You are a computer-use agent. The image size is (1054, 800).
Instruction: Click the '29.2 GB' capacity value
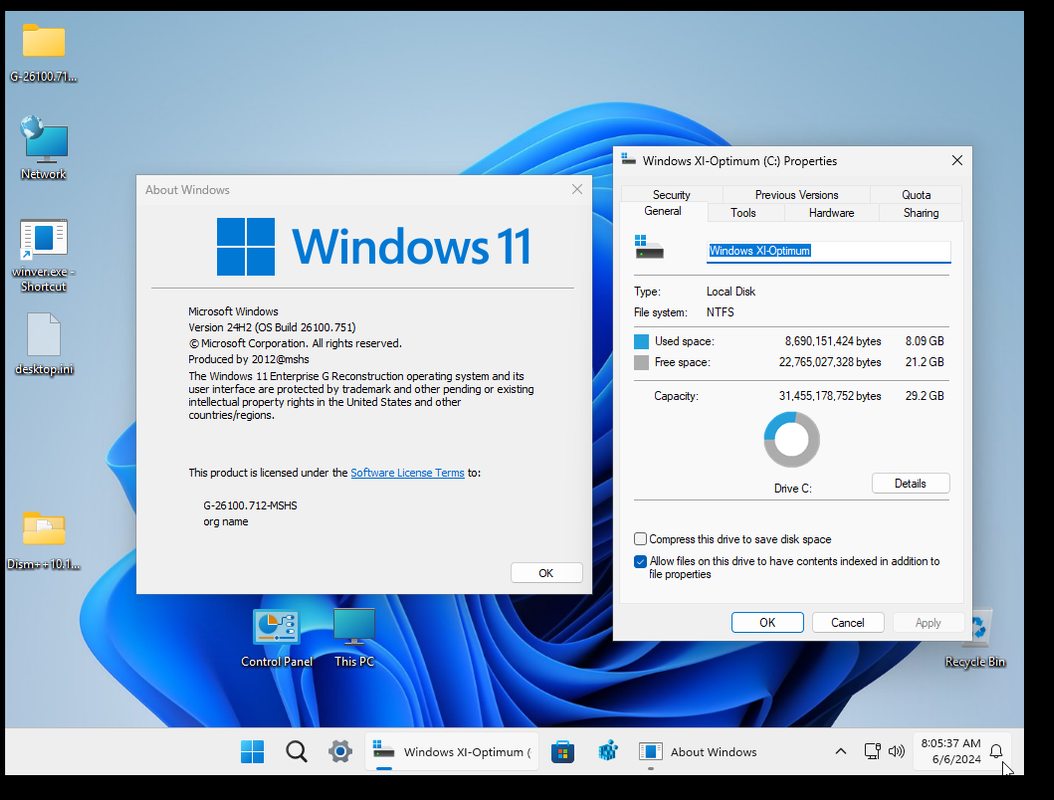click(x=924, y=396)
